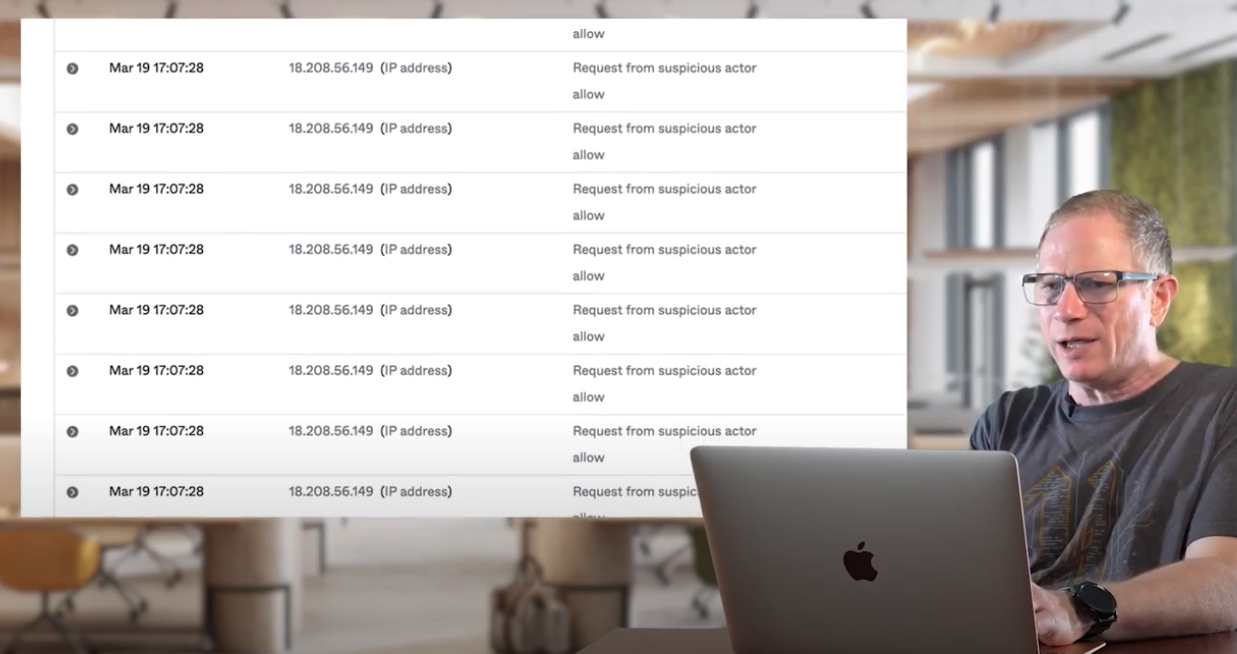The image size is (1237, 654).
Task: Expand the first full Mar 19 17:07:28 log row
Action: (72, 69)
